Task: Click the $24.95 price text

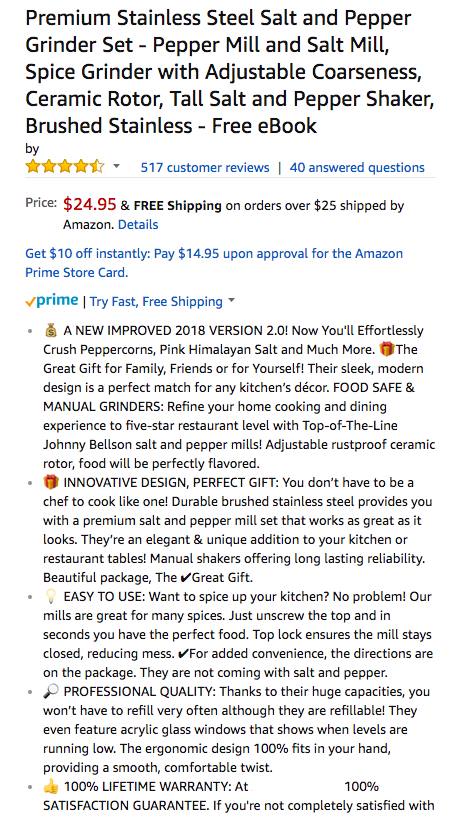Action: click(x=90, y=205)
